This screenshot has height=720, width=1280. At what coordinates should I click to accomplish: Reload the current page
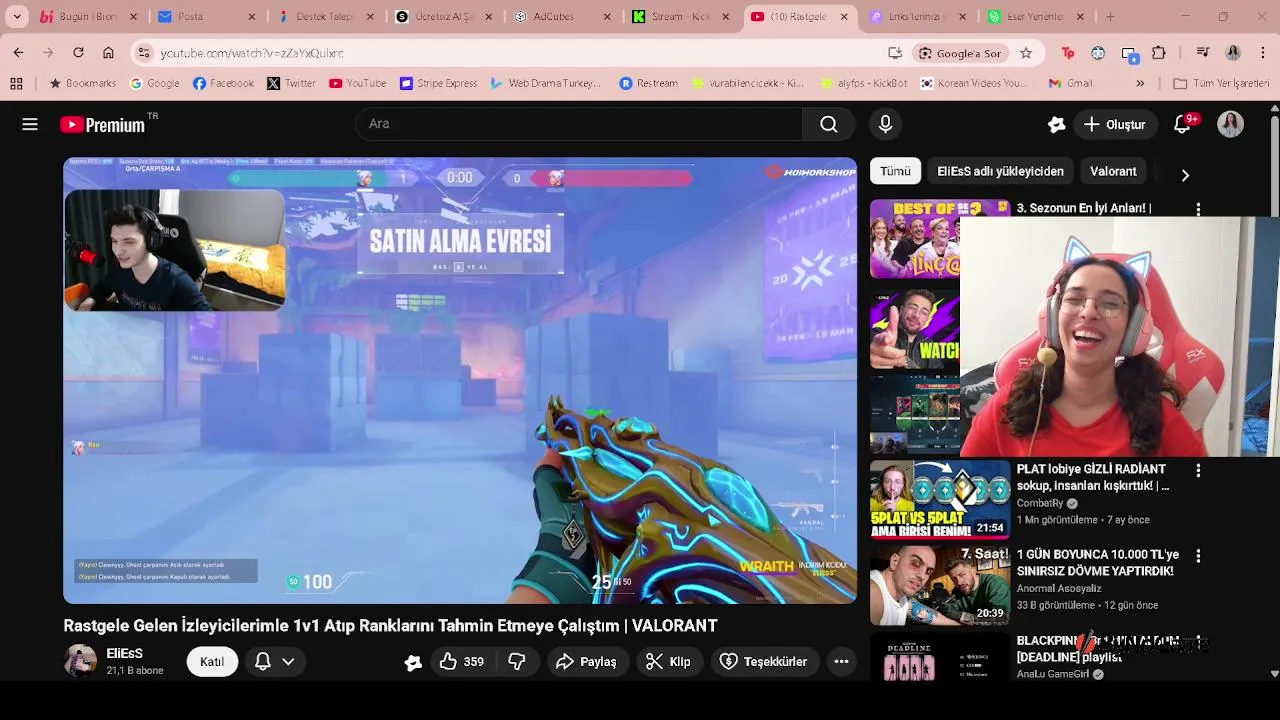(78, 53)
